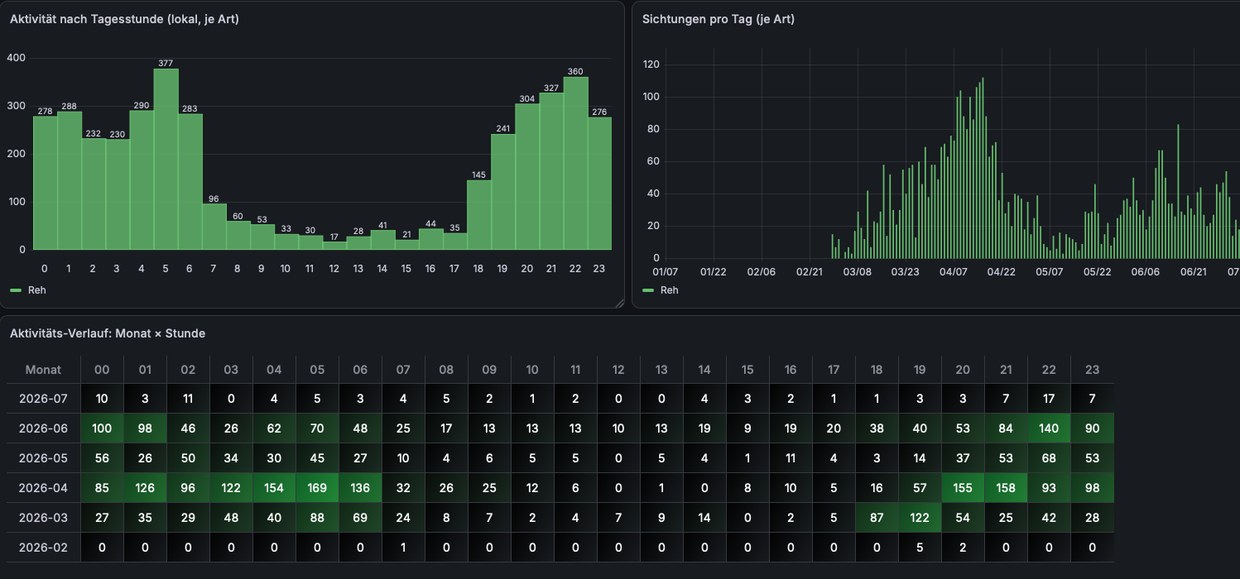The image size is (1240, 579).
Task: Click the cell with value 70 in the 2026-06 row
Action: (x=317, y=429)
